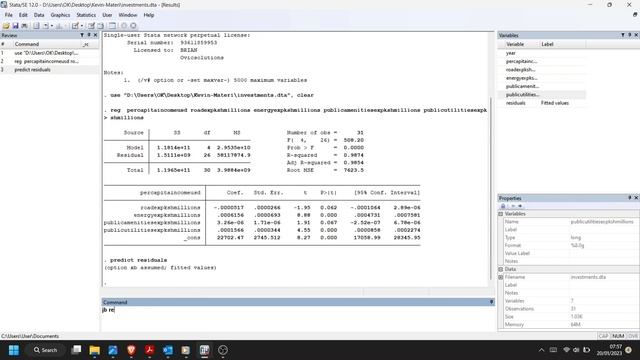The width and height of the screenshot is (640, 360).
Task: Click the Properties previous variable arrow
Action: (x=513, y=206)
